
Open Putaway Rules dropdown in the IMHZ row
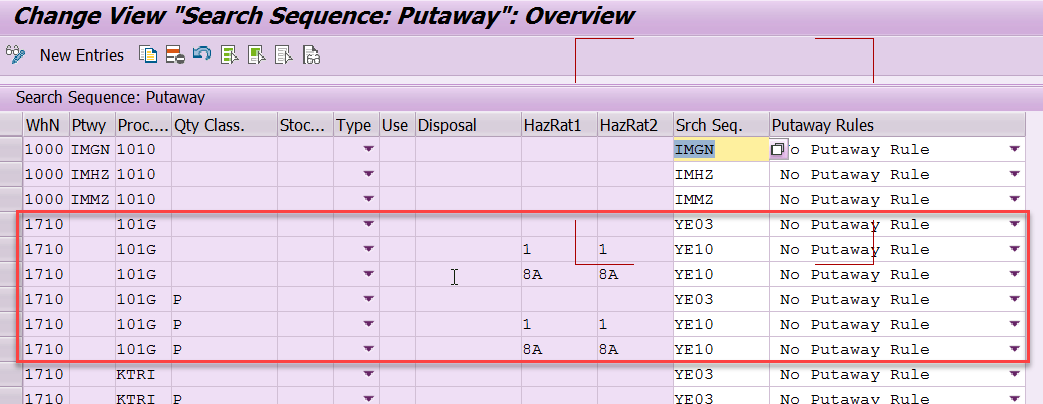(1014, 174)
